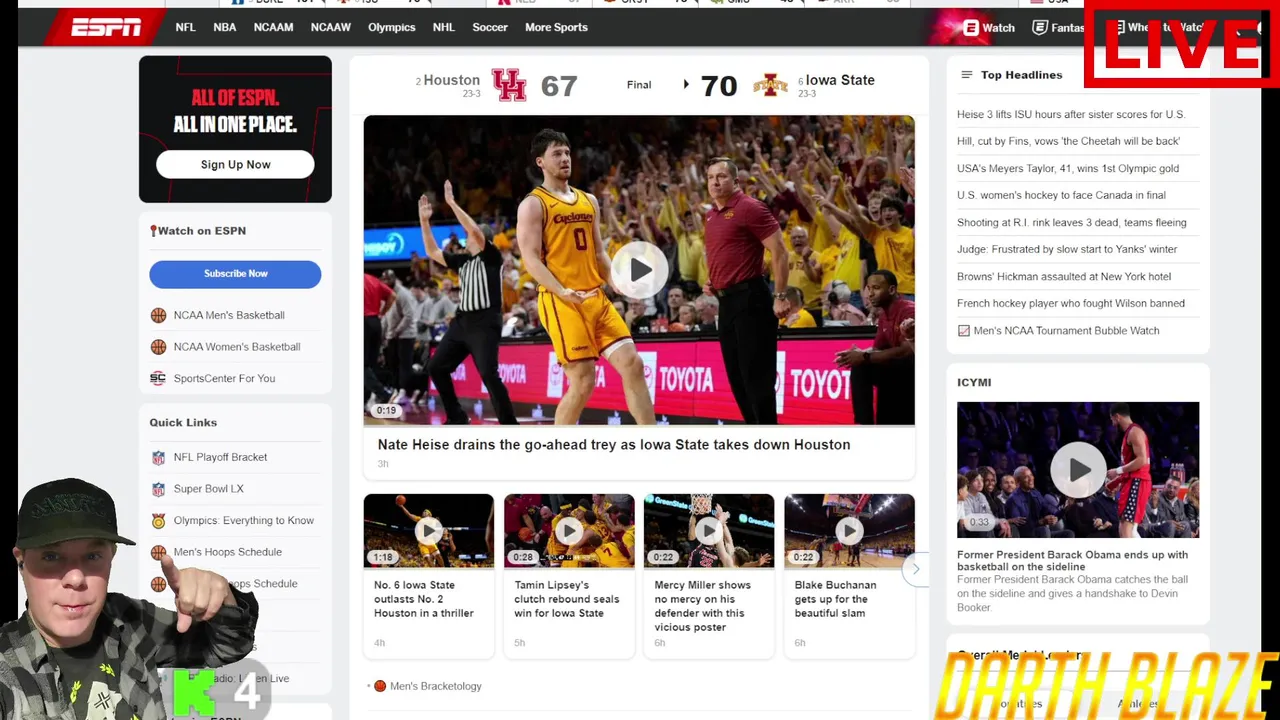This screenshot has height=720, width=1280.
Task: Open Shooting at R.I. rink headline
Action: 1072,222
